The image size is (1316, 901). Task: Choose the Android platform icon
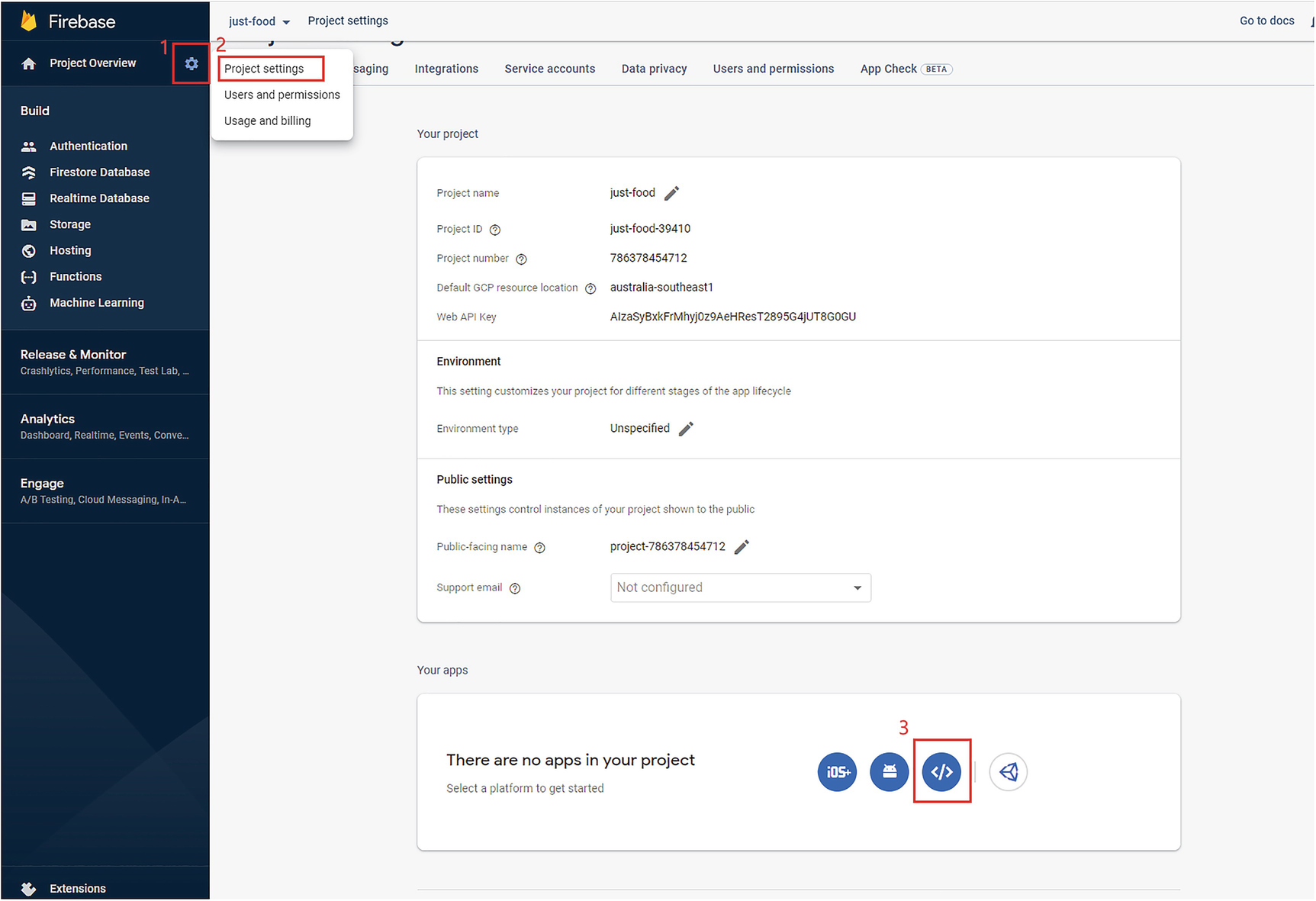(x=889, y=772)
